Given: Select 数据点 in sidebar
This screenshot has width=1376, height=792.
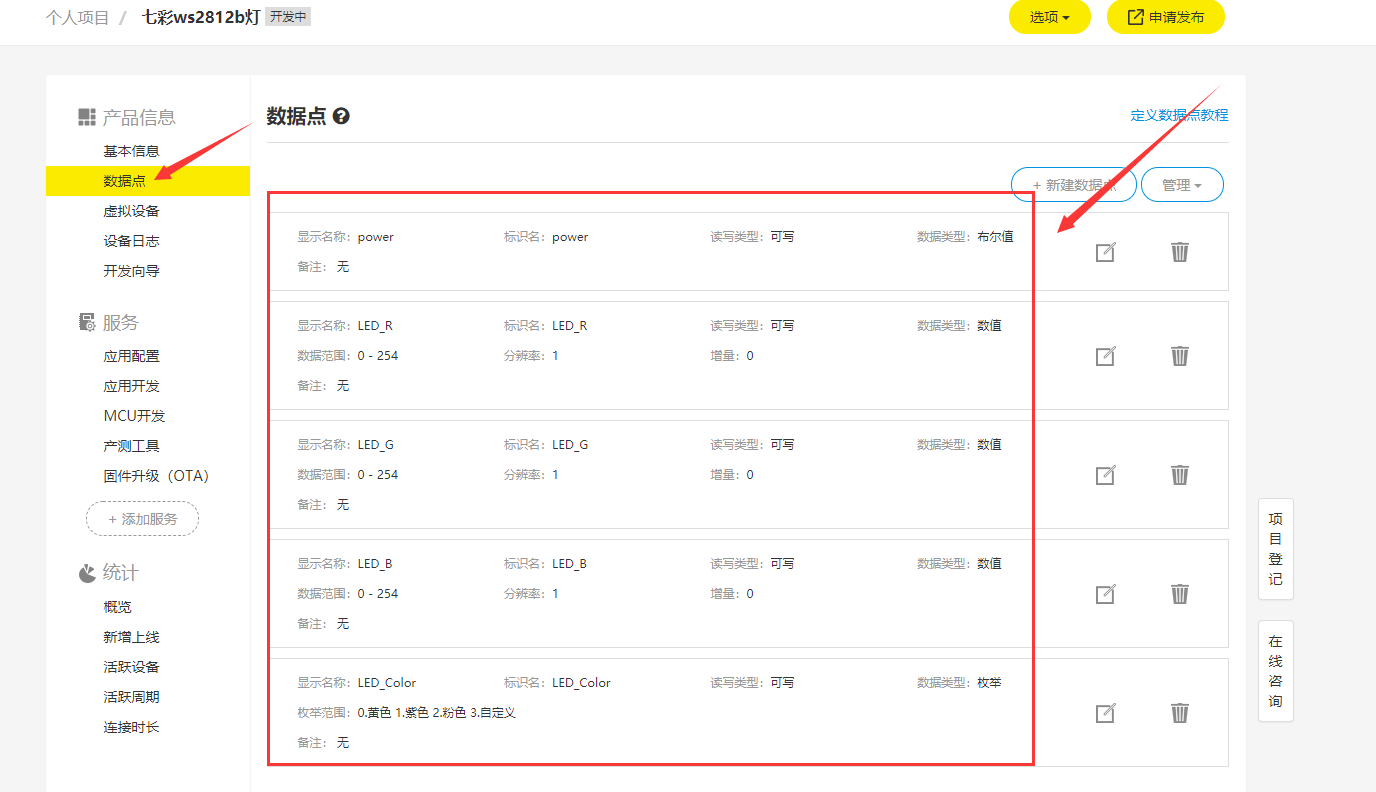Looking at the screenshot, I should click(148, 181).
